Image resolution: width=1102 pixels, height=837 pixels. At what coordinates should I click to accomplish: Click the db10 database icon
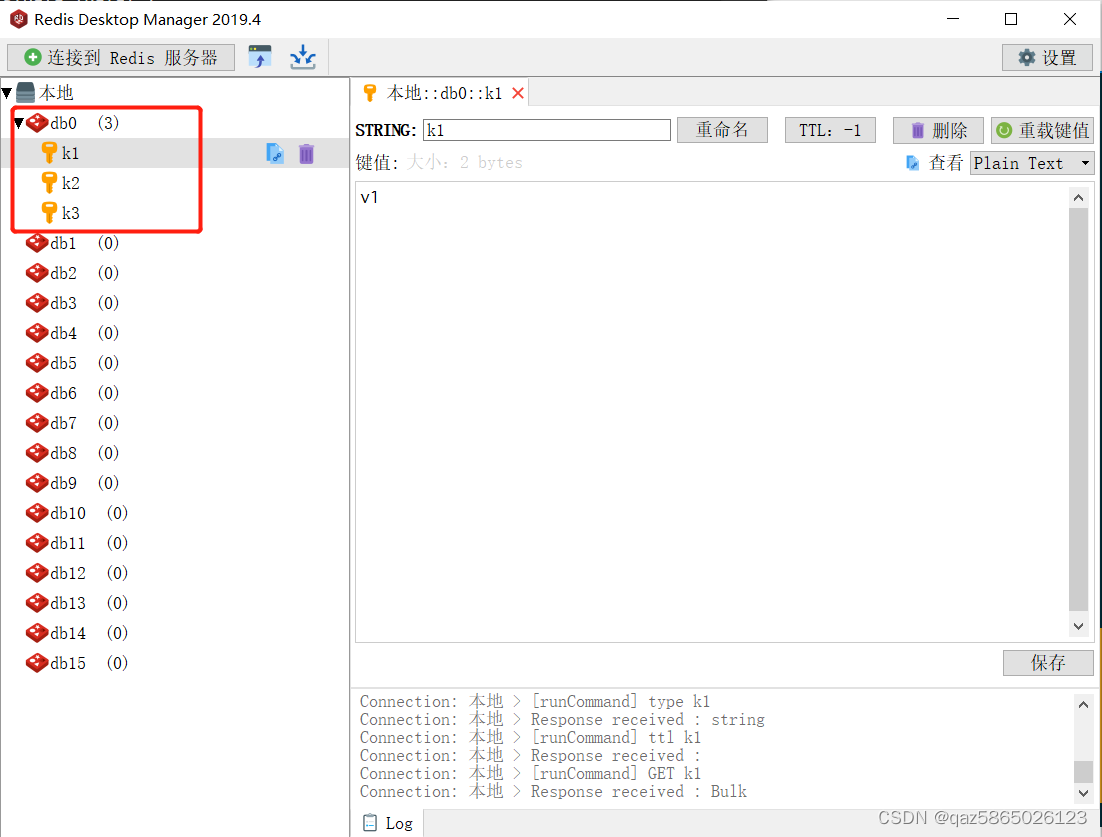37,514
